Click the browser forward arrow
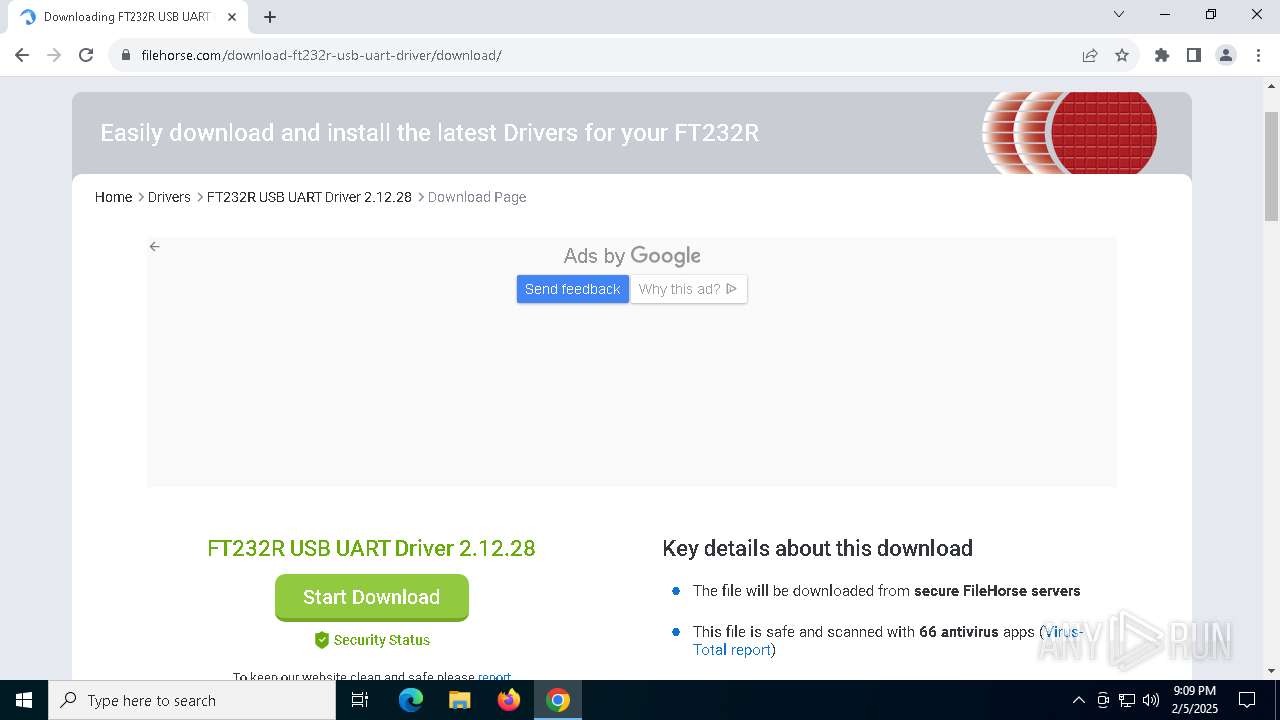 pos(54,55)
